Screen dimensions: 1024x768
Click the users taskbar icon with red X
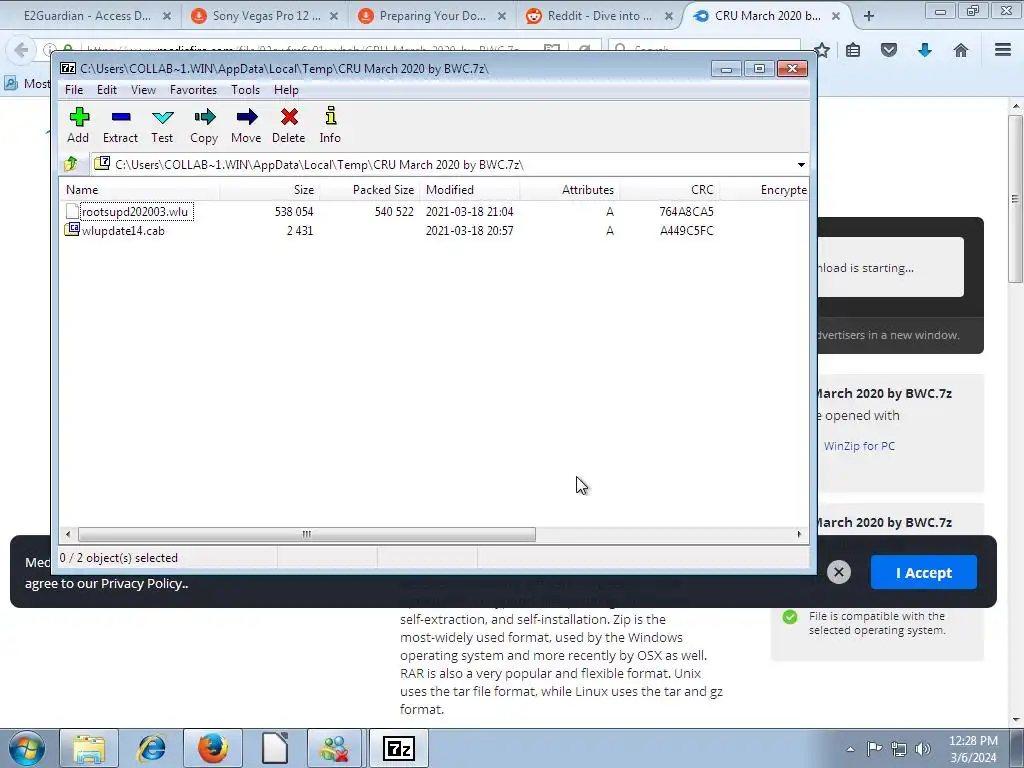(334, 748)
